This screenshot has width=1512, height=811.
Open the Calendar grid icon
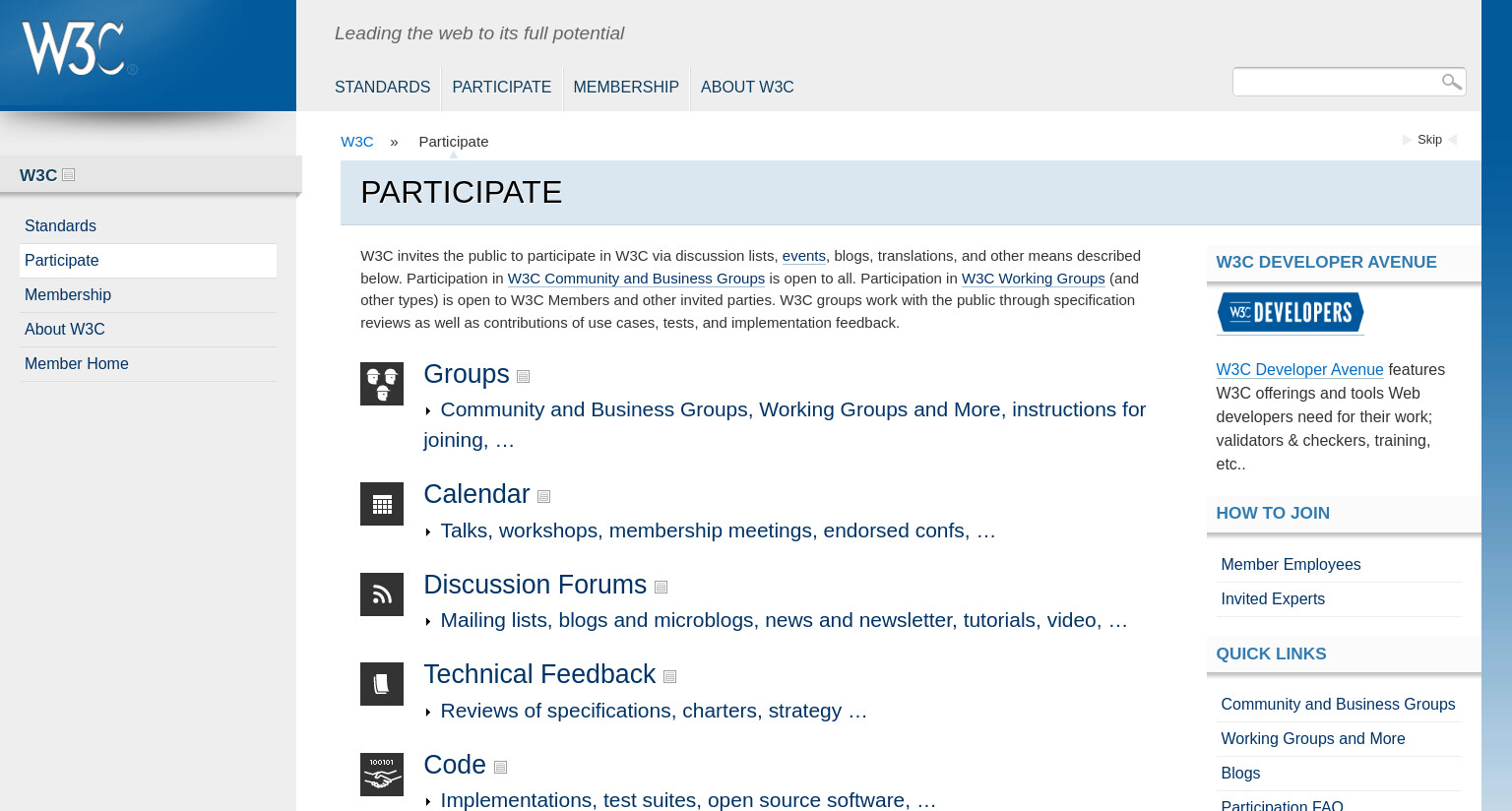tap(382, 504)
